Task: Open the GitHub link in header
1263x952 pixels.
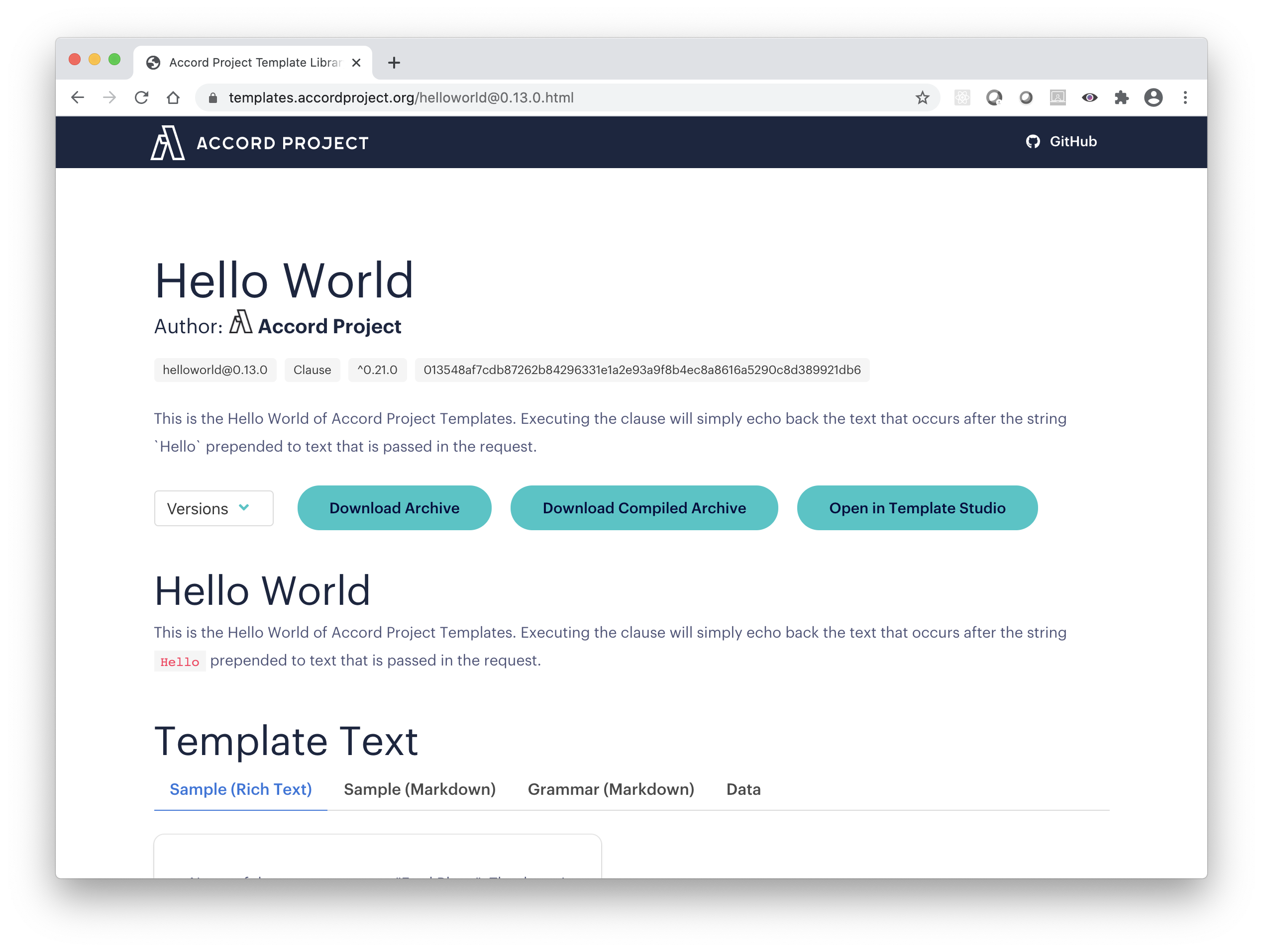Action: 1061,142
